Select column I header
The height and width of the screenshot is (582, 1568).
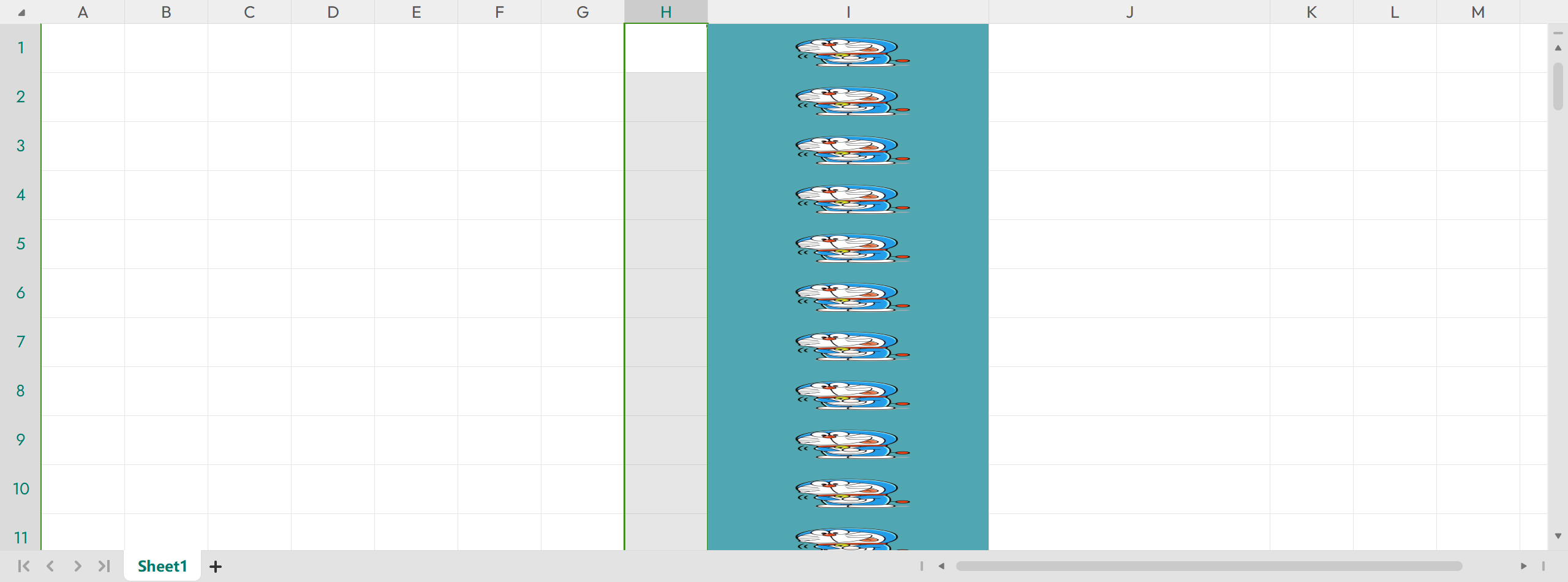[x=848, y=12]
